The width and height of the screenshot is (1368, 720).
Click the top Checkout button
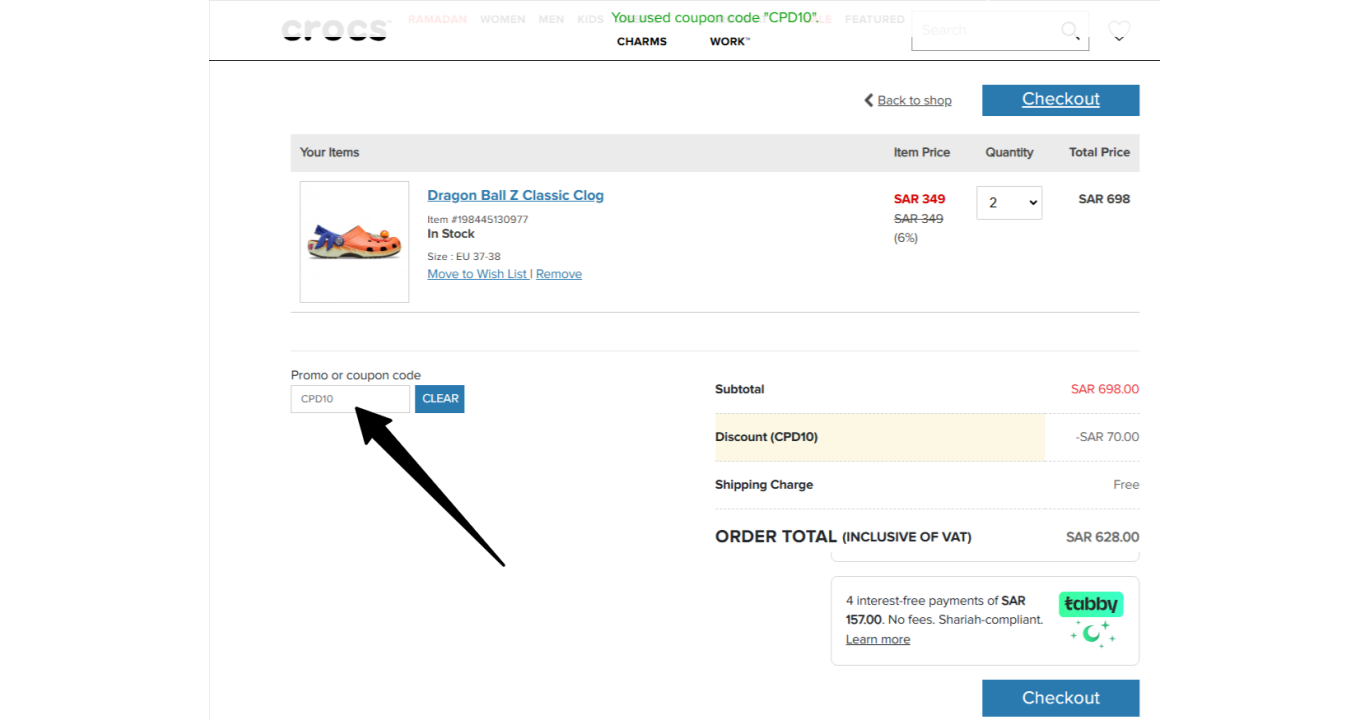pos(1060,99)
